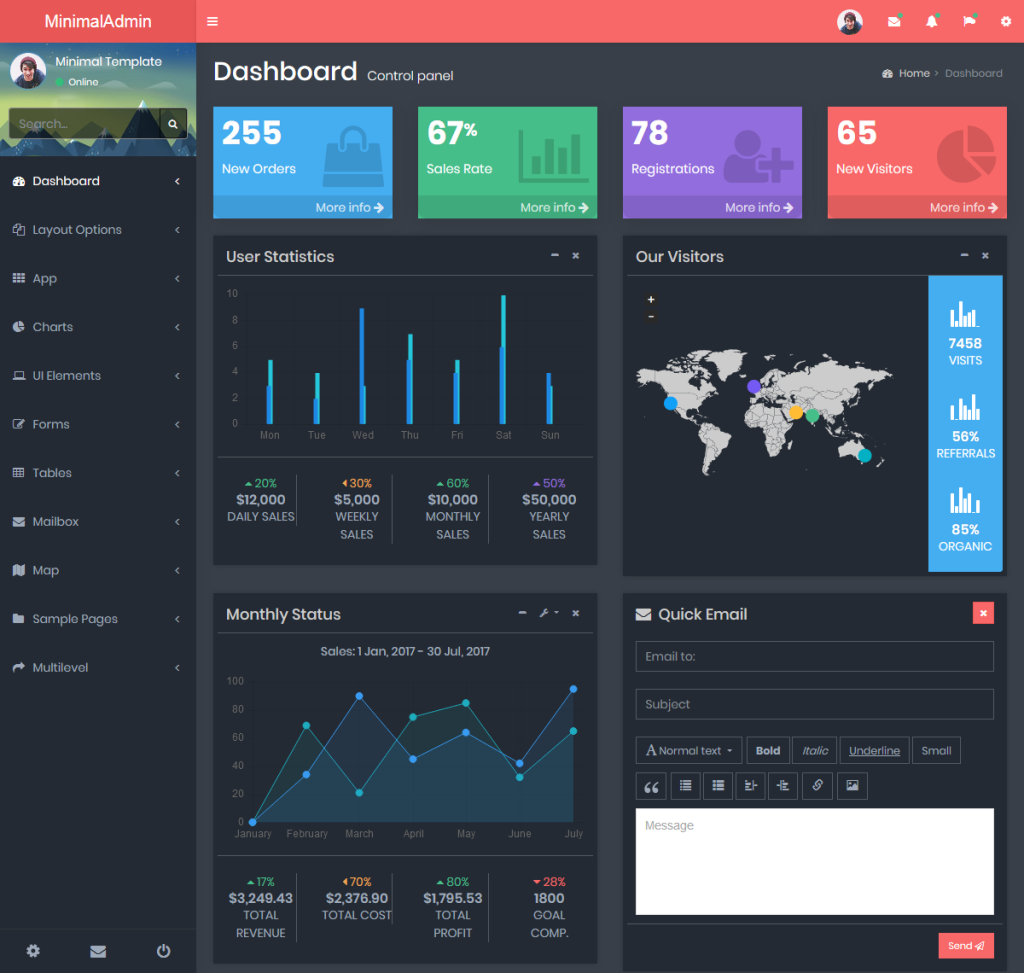Click the indent button in editor
Screen dimensions: 1024x973
point(782,786)
